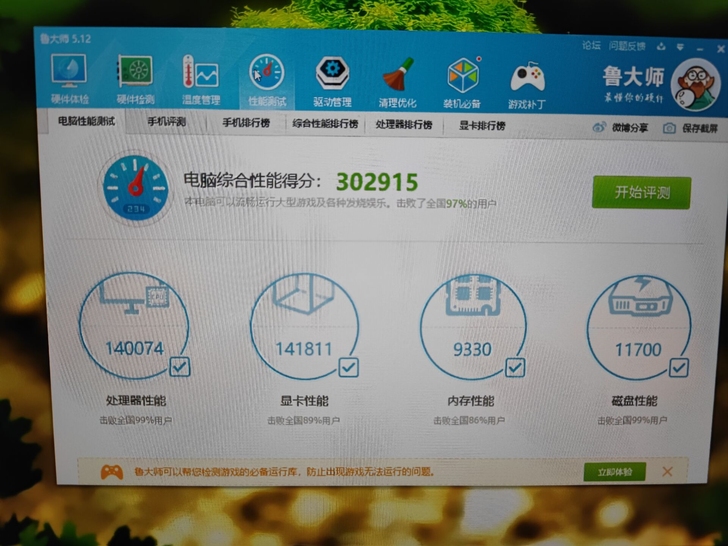Click the notification message about 游戏必备运行库
The height and width of the screenshot is (546, 728).
click(284, 472)
